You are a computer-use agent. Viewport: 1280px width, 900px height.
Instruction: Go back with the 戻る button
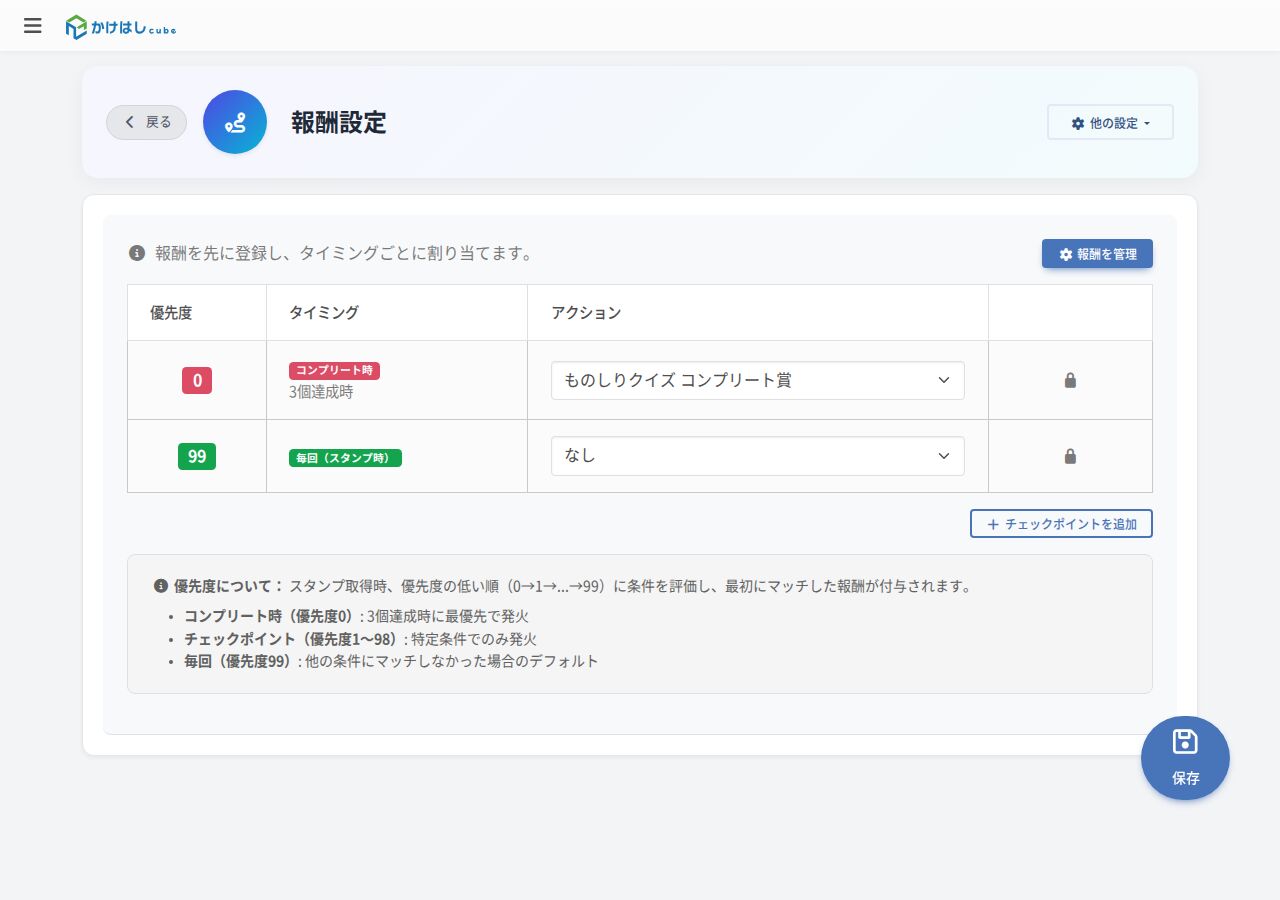point(146,122)
